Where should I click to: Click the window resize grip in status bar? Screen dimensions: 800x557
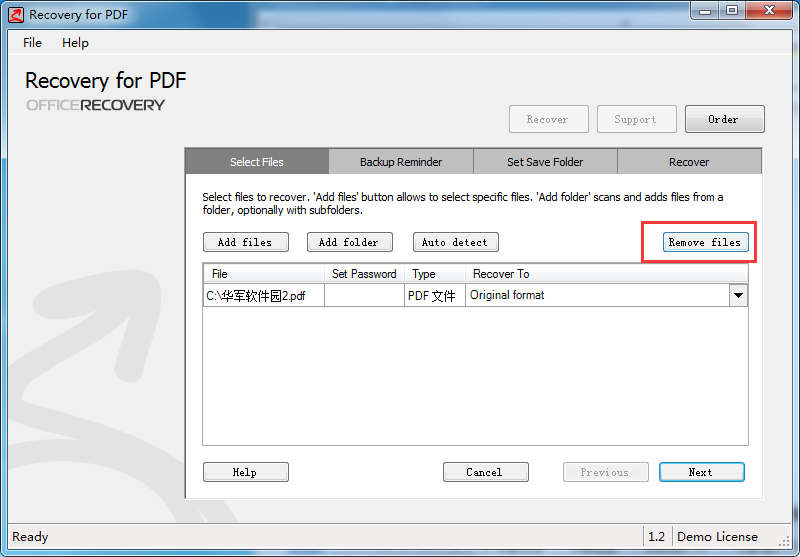pyautogui.click(x=785, y=542)
